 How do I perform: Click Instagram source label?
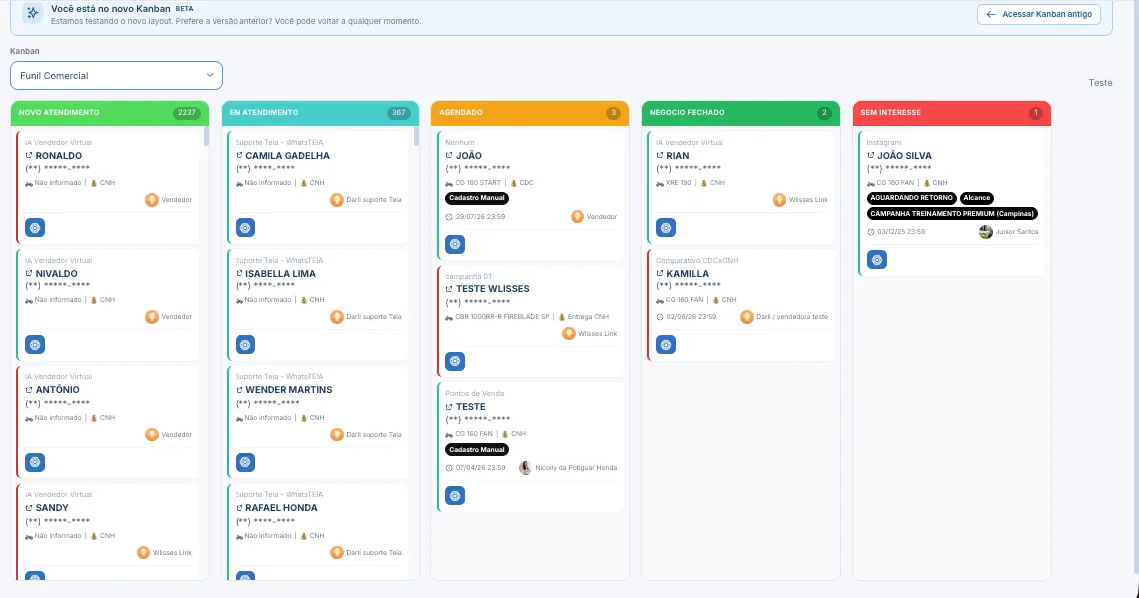click(x=883, y=142)
